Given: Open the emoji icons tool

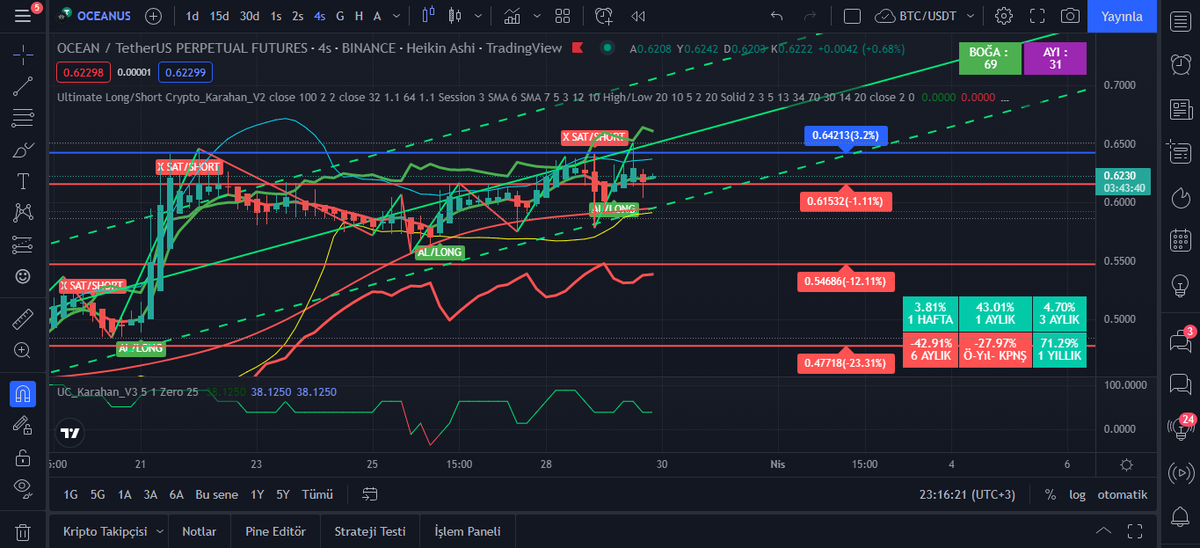Looking at the screenshot, I should (23, 276).
